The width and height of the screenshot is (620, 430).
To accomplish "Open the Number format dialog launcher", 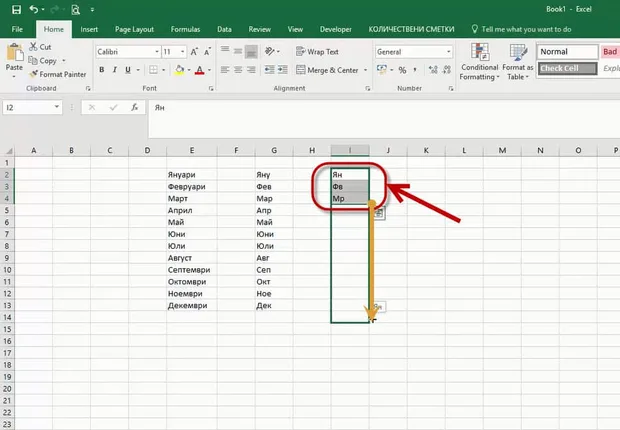I will 450,89.
